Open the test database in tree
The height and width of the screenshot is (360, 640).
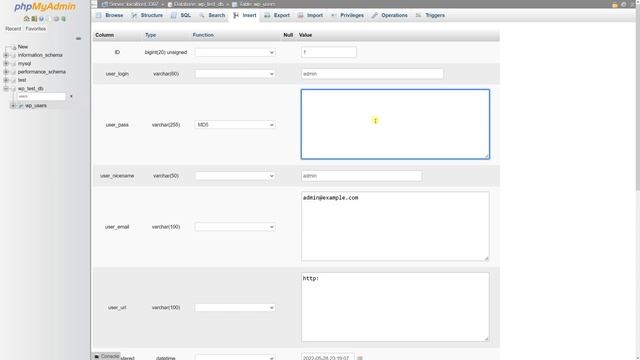(22, 80)
